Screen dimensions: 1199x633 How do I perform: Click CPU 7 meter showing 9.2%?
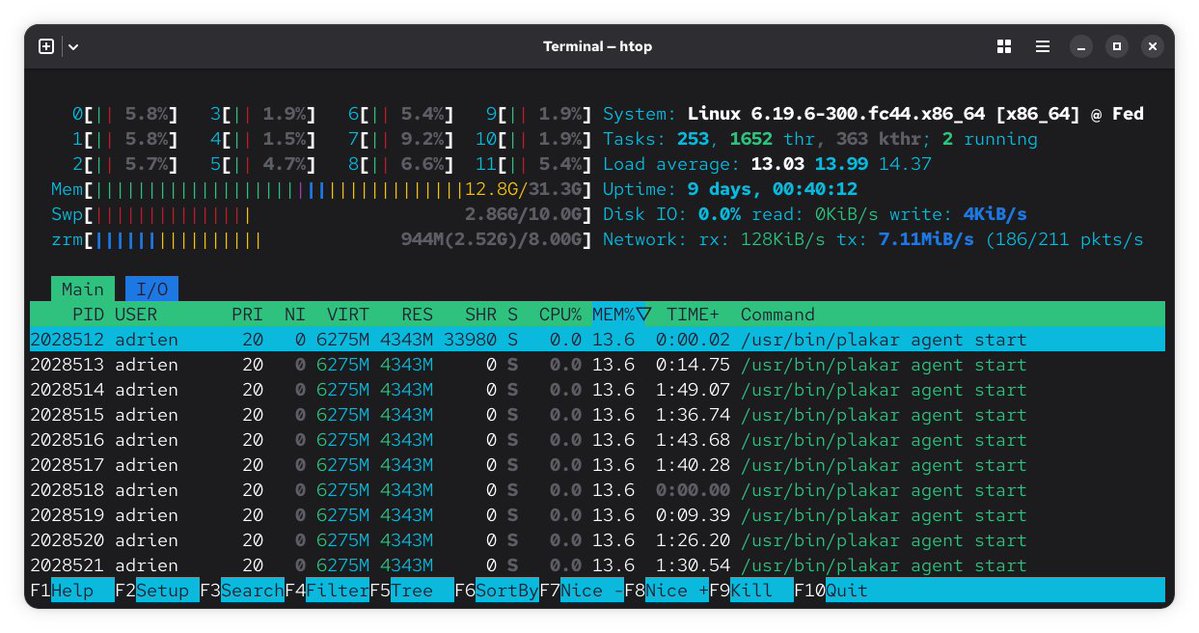(400, 139)
